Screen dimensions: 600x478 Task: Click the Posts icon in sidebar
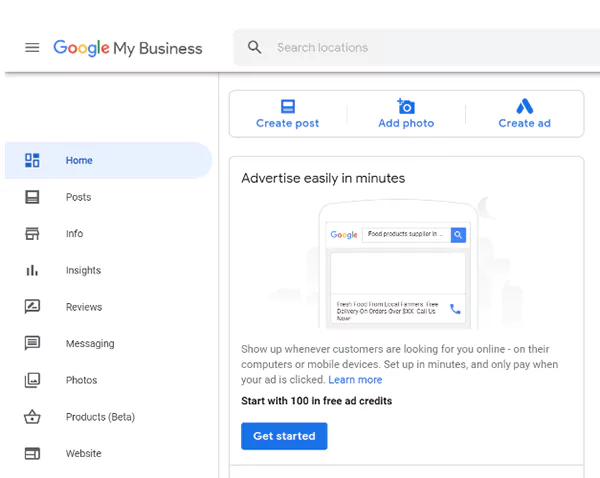32,197
